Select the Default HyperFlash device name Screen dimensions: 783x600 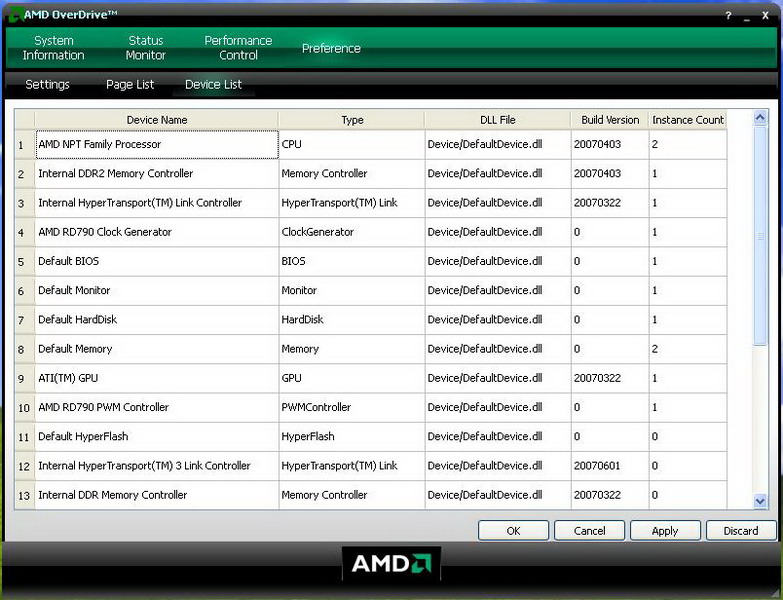157,437
